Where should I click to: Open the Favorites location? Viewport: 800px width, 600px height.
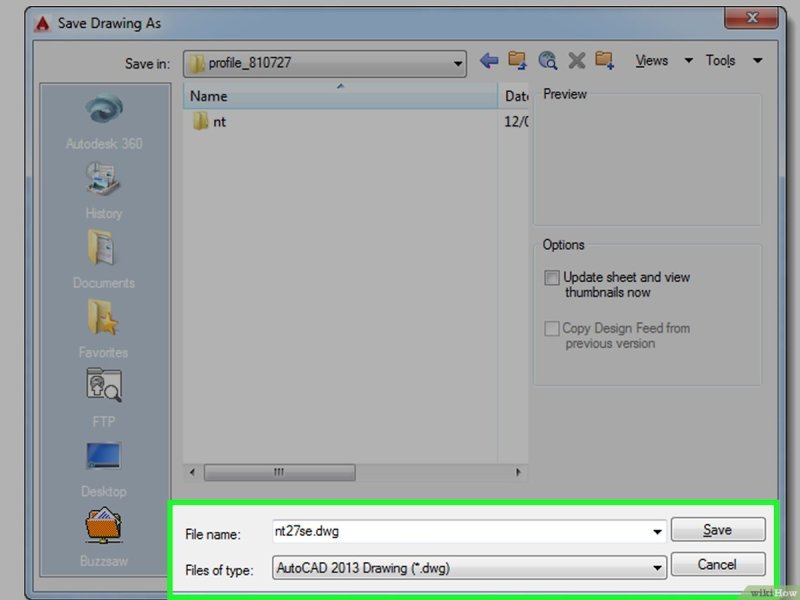pos(104,329)
